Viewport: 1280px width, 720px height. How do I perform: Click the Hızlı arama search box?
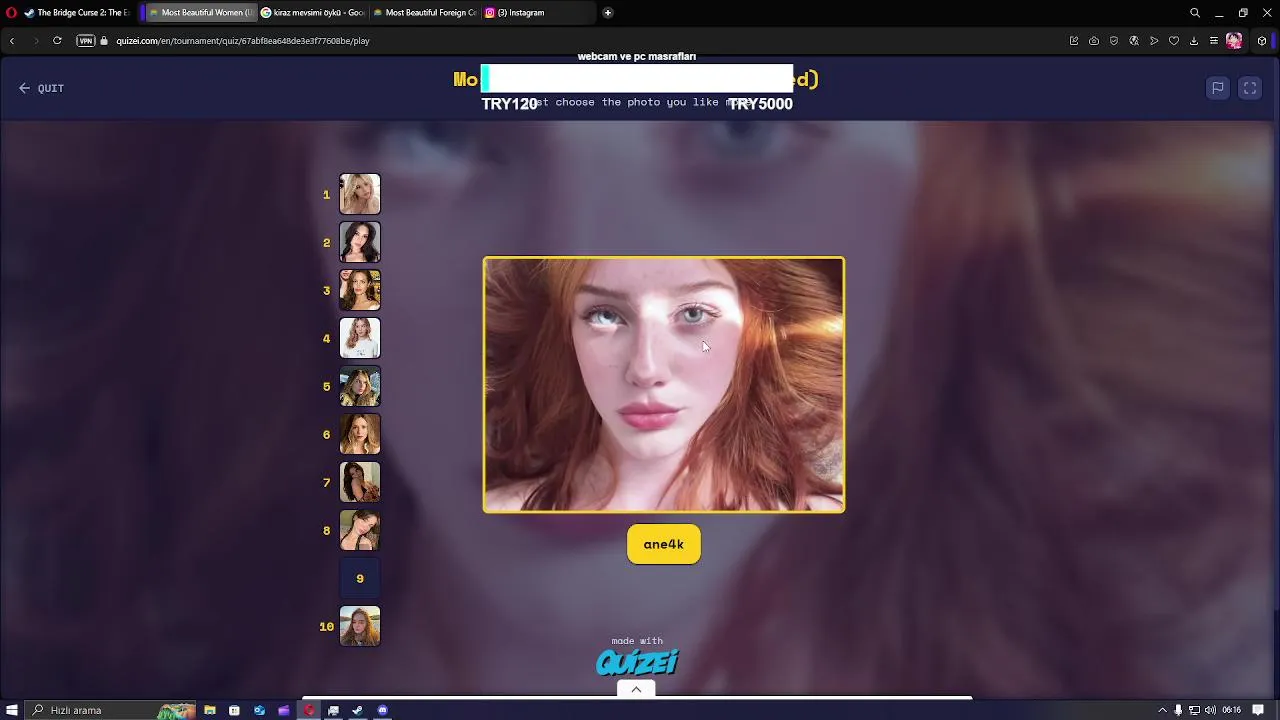[x=110, y=710]
